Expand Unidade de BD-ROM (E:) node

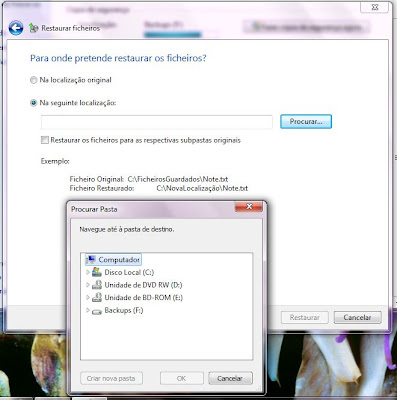pos(88,297)
